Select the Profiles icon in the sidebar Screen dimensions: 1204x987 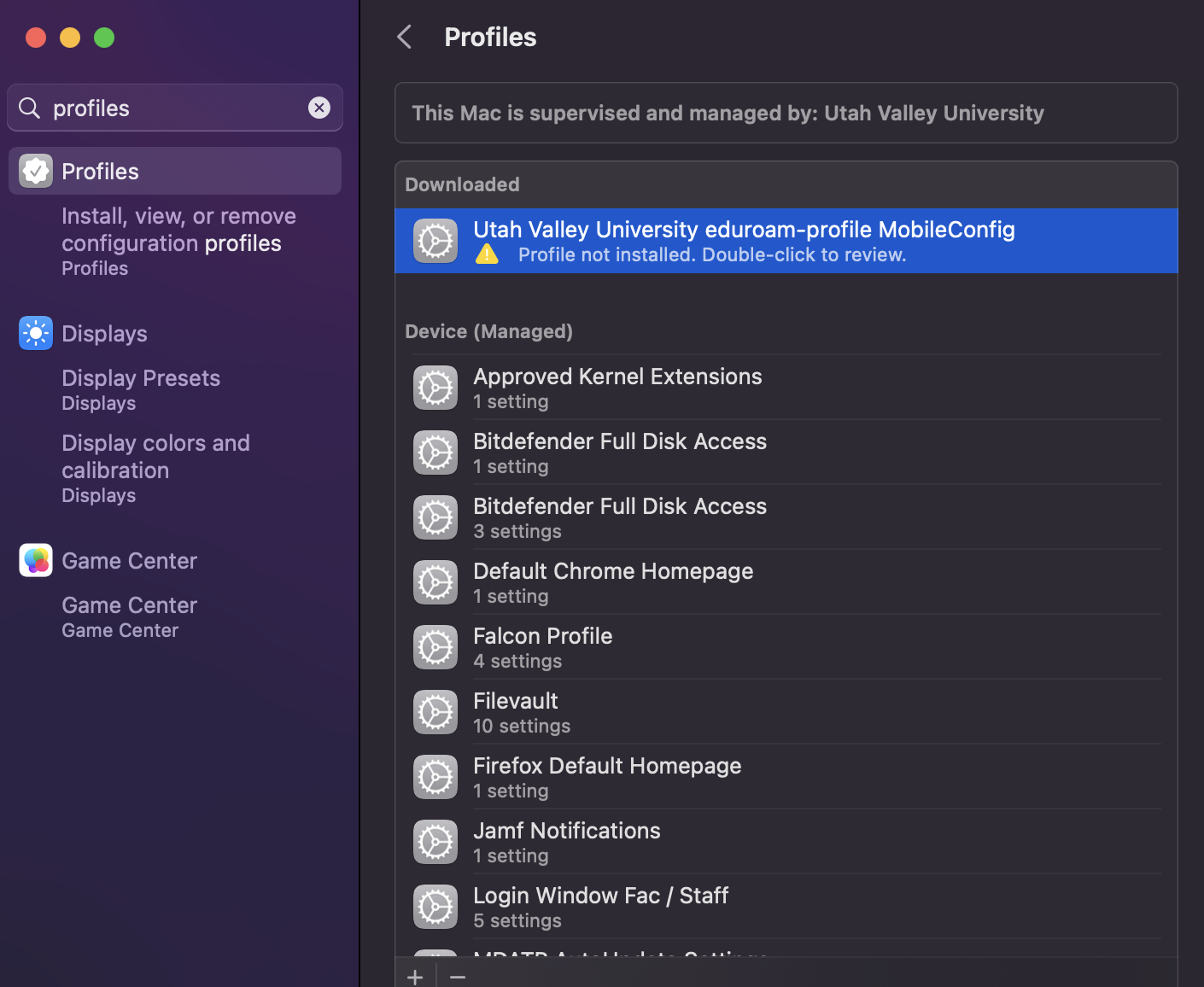[x=35, y=170]
